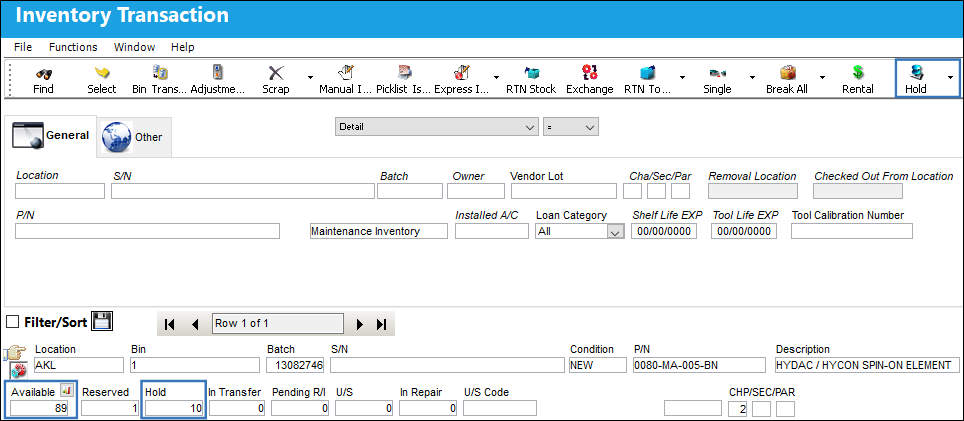Click the Find binoculars toolbar icon

coord(43,73)
